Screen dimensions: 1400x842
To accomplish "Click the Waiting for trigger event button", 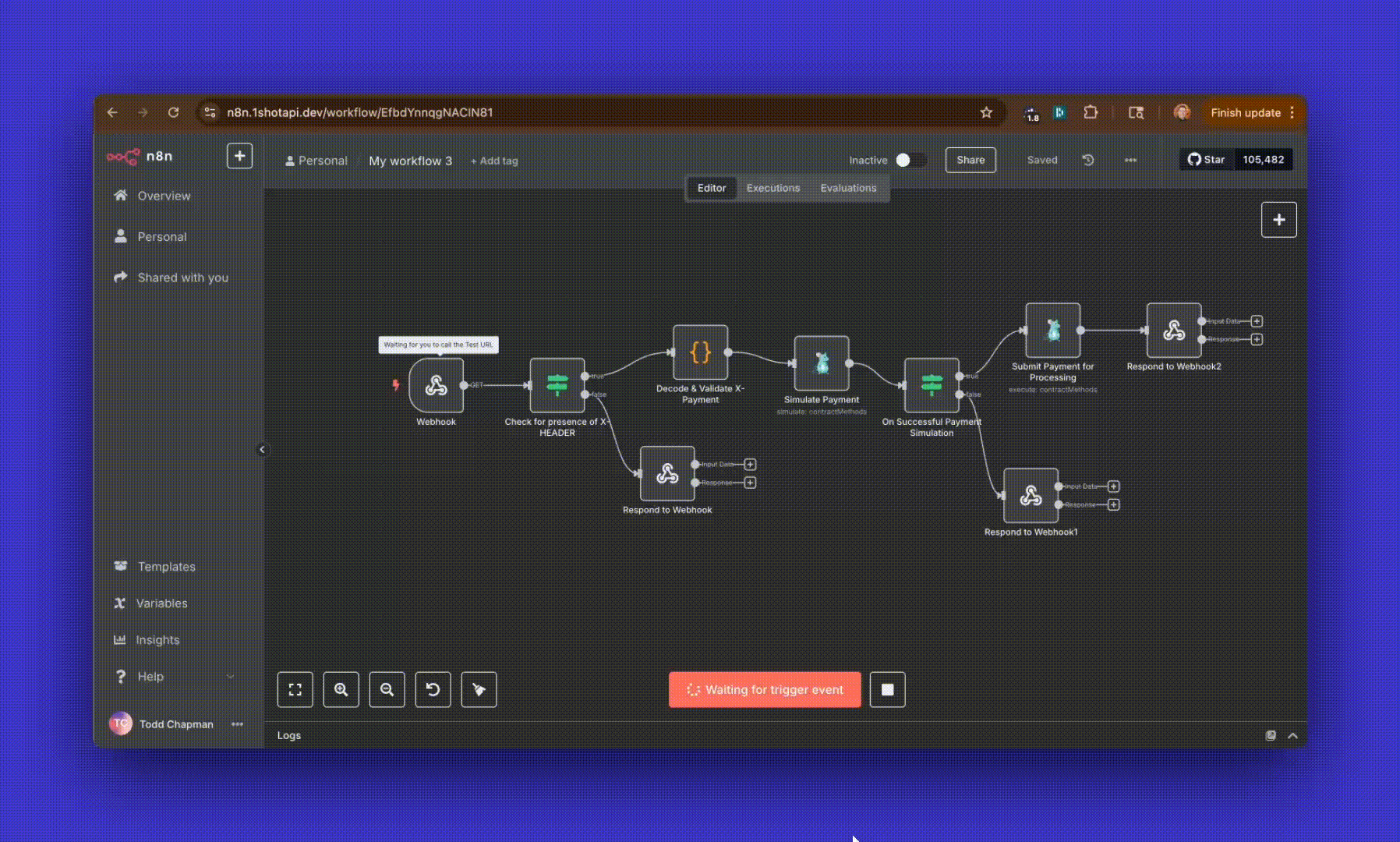I will [x=764, y=689].
